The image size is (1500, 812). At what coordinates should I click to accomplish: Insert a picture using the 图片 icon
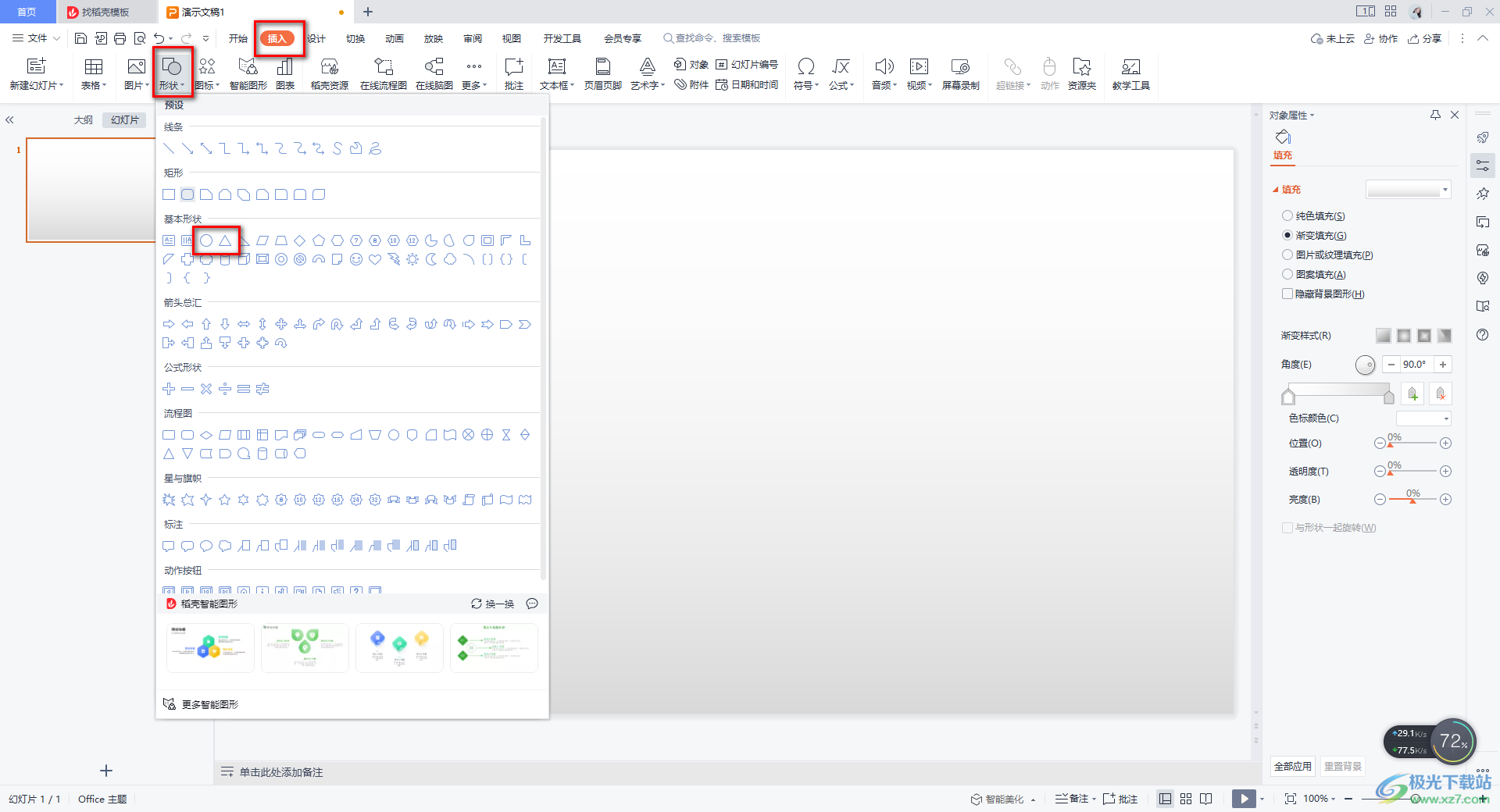[136, 73]
